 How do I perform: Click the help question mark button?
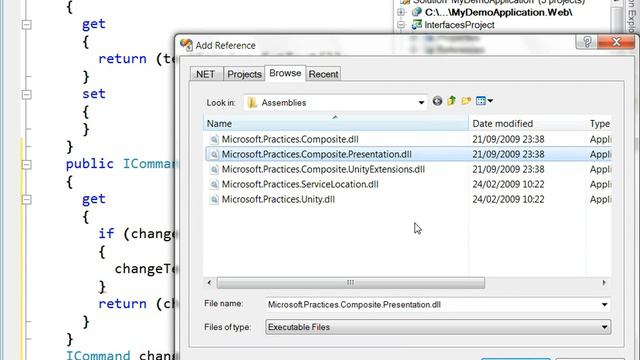(587, 42)
